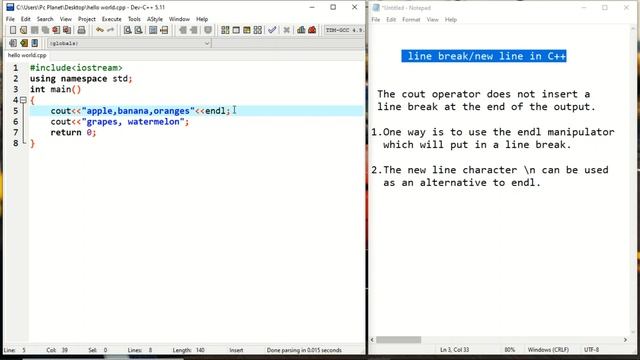Image resolution: width=640 pixels, height=360 pixels.
Task: Click the Go to function toolbar icon
Action: (153, 30)
